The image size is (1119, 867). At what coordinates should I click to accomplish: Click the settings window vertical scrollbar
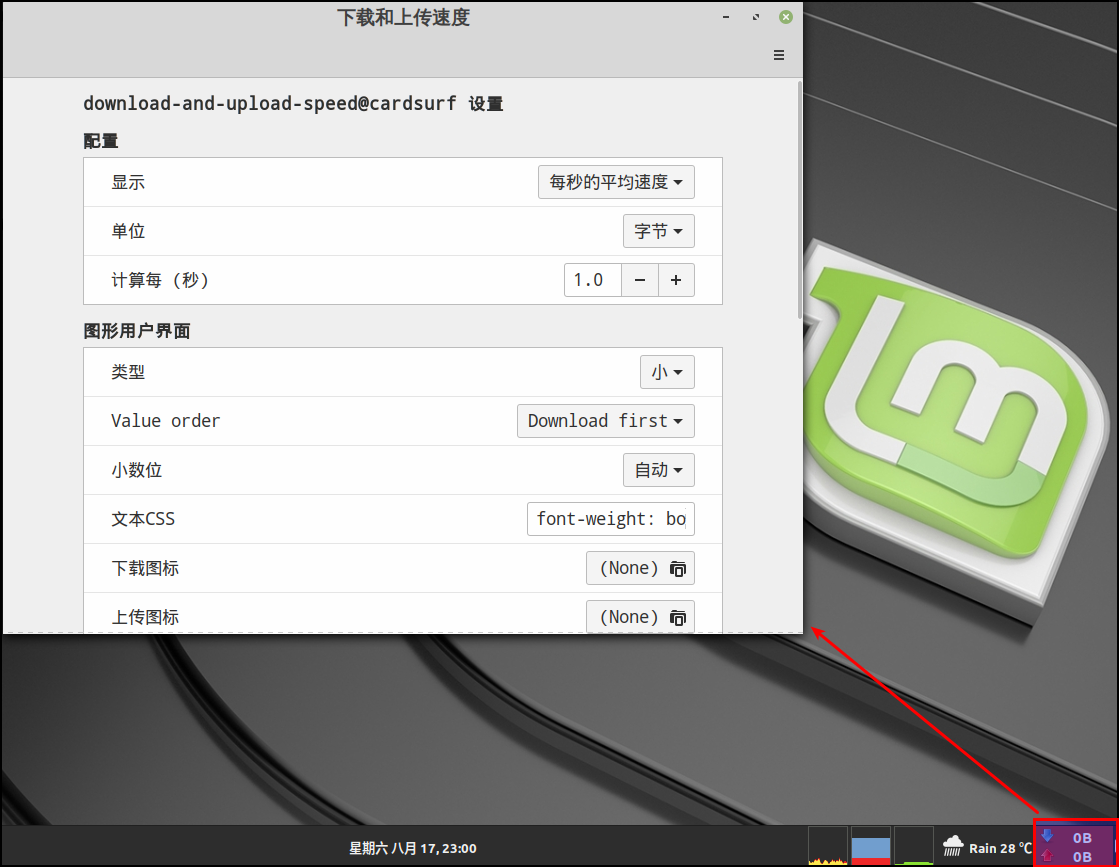pos(798,200)
